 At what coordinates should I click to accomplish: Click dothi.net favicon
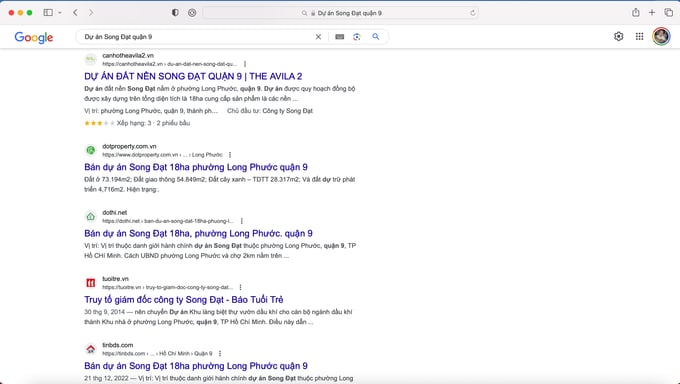pos(90,216)
